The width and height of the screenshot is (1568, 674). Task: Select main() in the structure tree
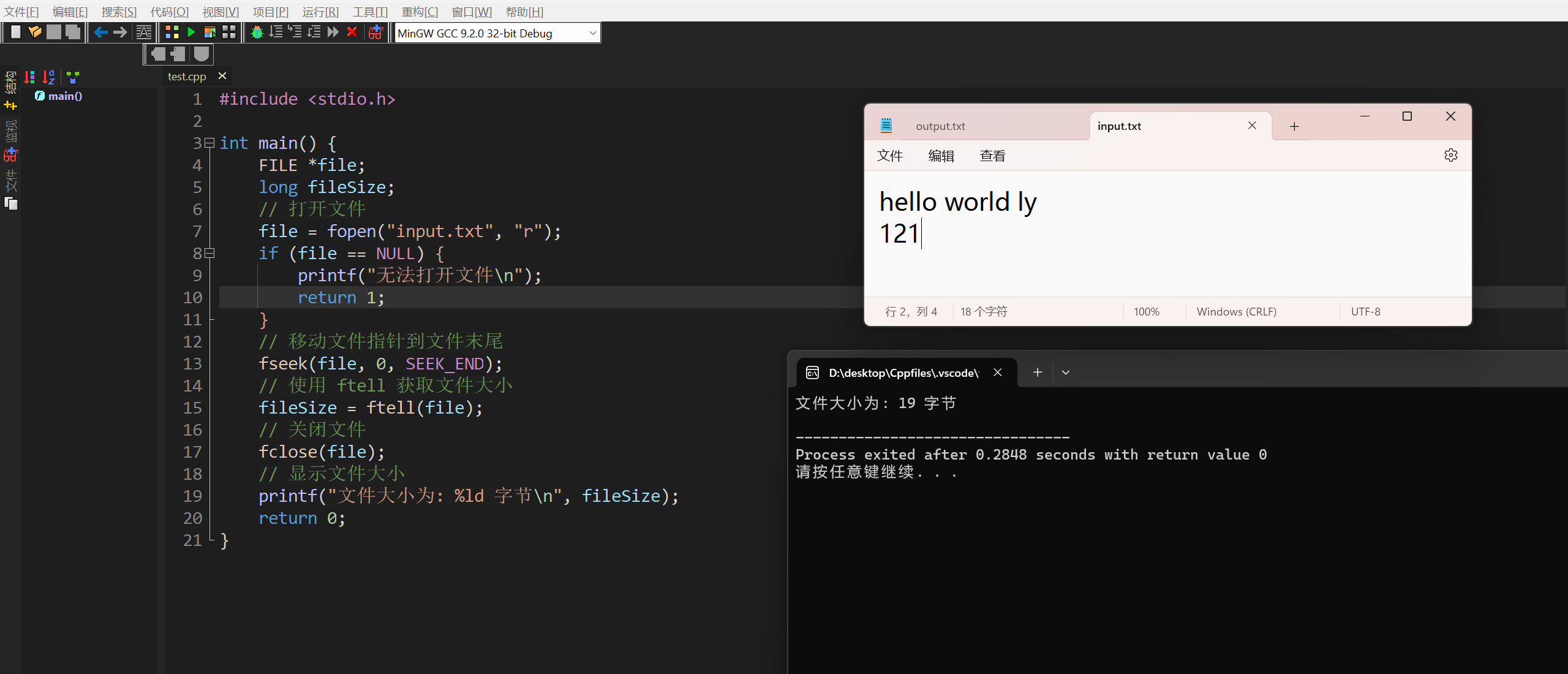click(65, 96)
